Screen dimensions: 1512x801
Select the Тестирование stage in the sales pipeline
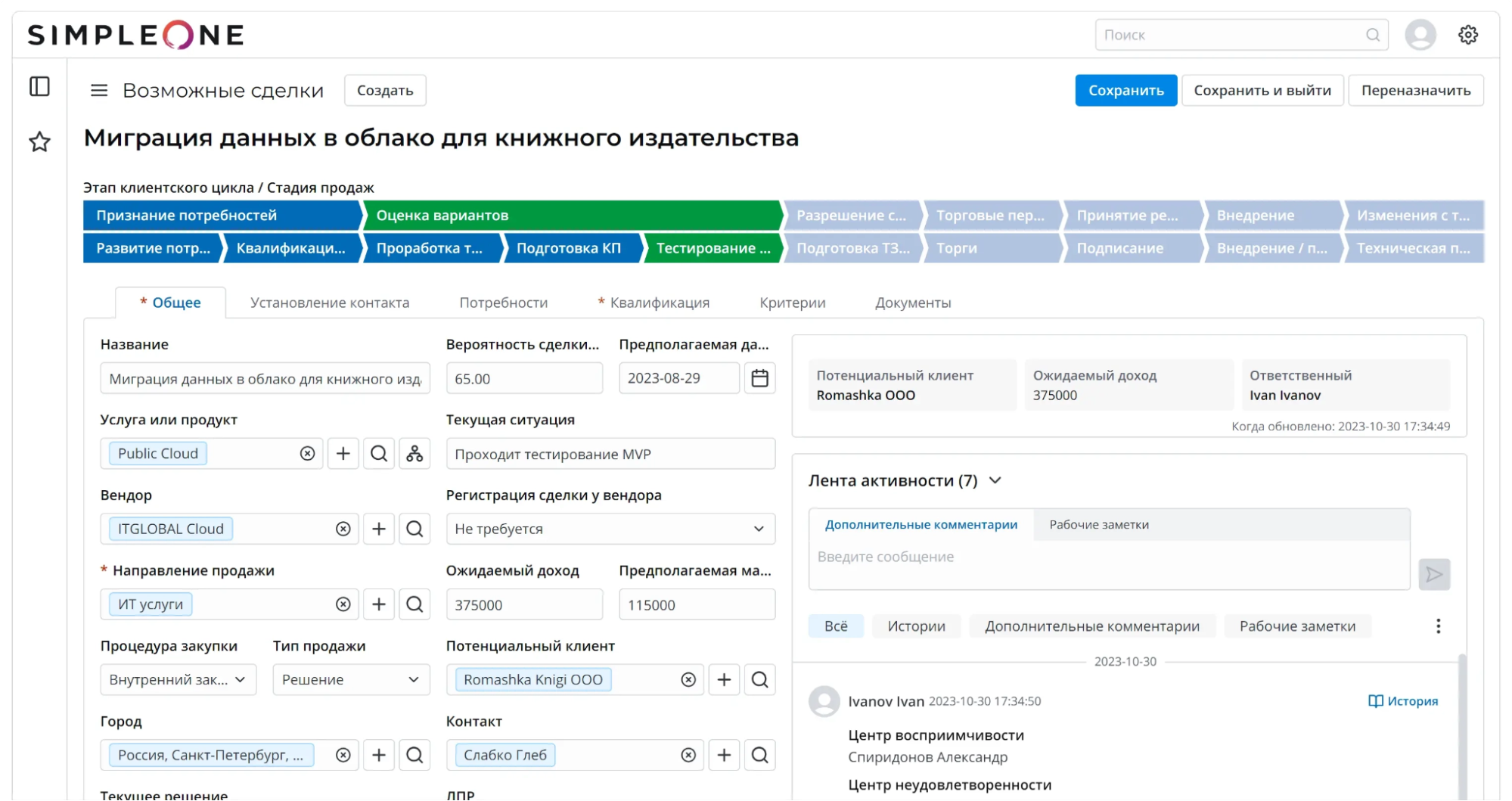[x=711, y=248]
